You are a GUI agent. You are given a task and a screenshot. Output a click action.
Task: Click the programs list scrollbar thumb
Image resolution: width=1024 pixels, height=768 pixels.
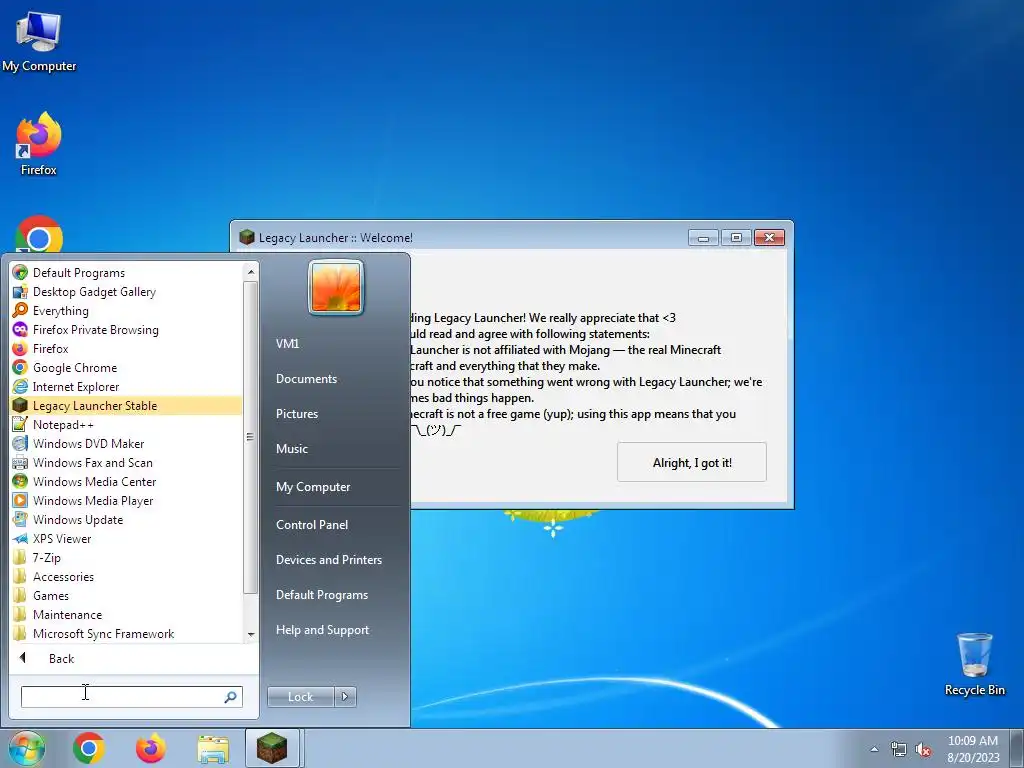click(x=251, y=436)
